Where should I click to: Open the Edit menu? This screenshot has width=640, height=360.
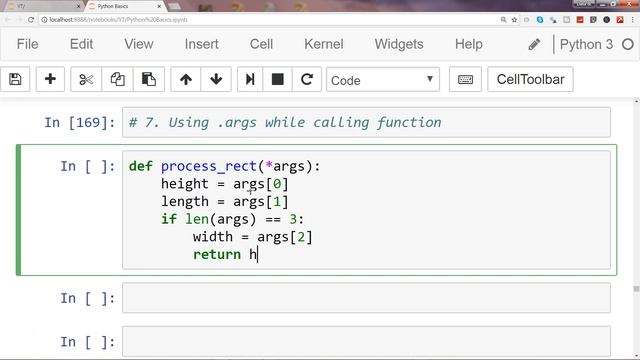click(x=81, y=44)
